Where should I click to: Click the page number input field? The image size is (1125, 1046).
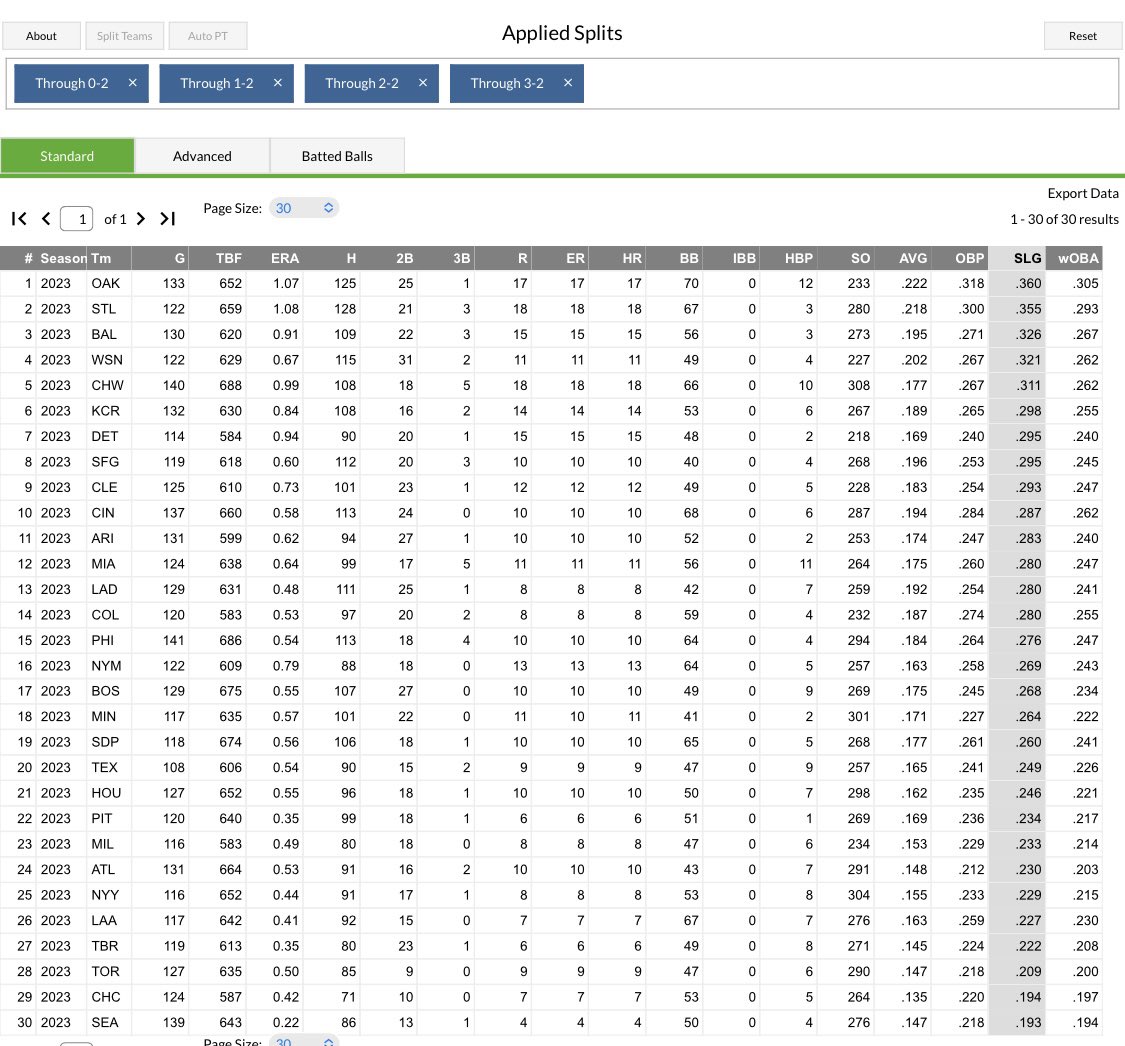(77, 219)
